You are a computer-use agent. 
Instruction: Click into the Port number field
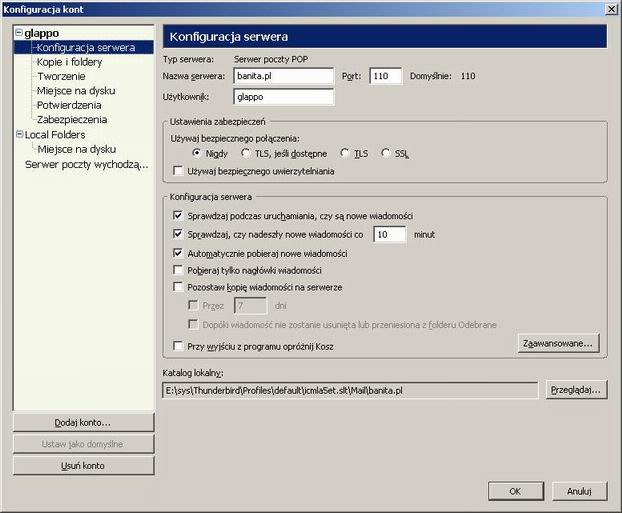(x=385, y=75)
